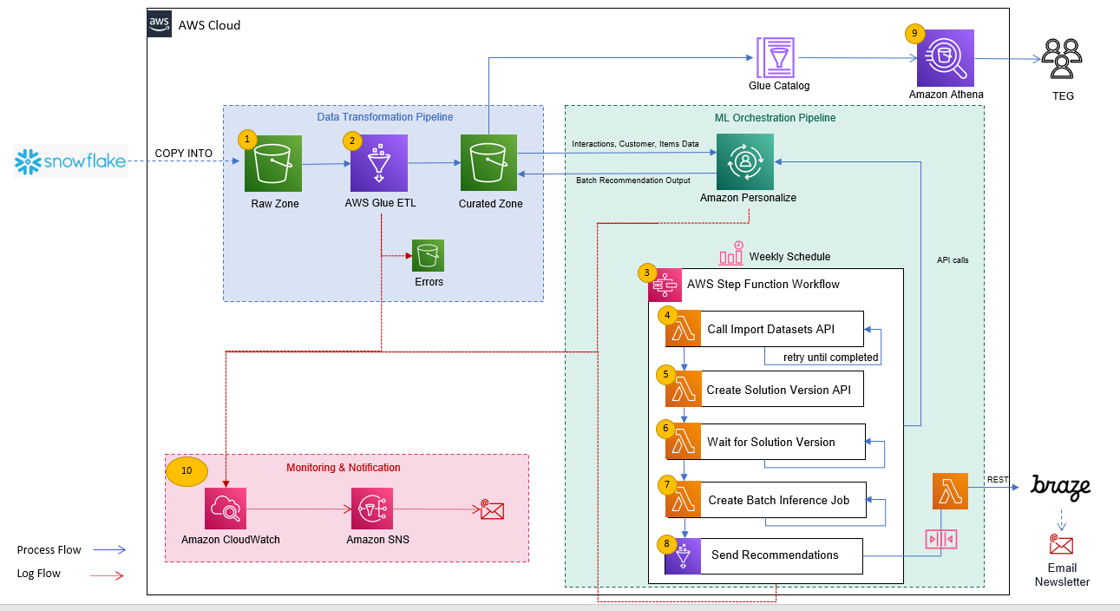Select the Amazon SNS icon
This screenshot has width=1120, height=611.
pyautogui.click(x=372, y=509)
